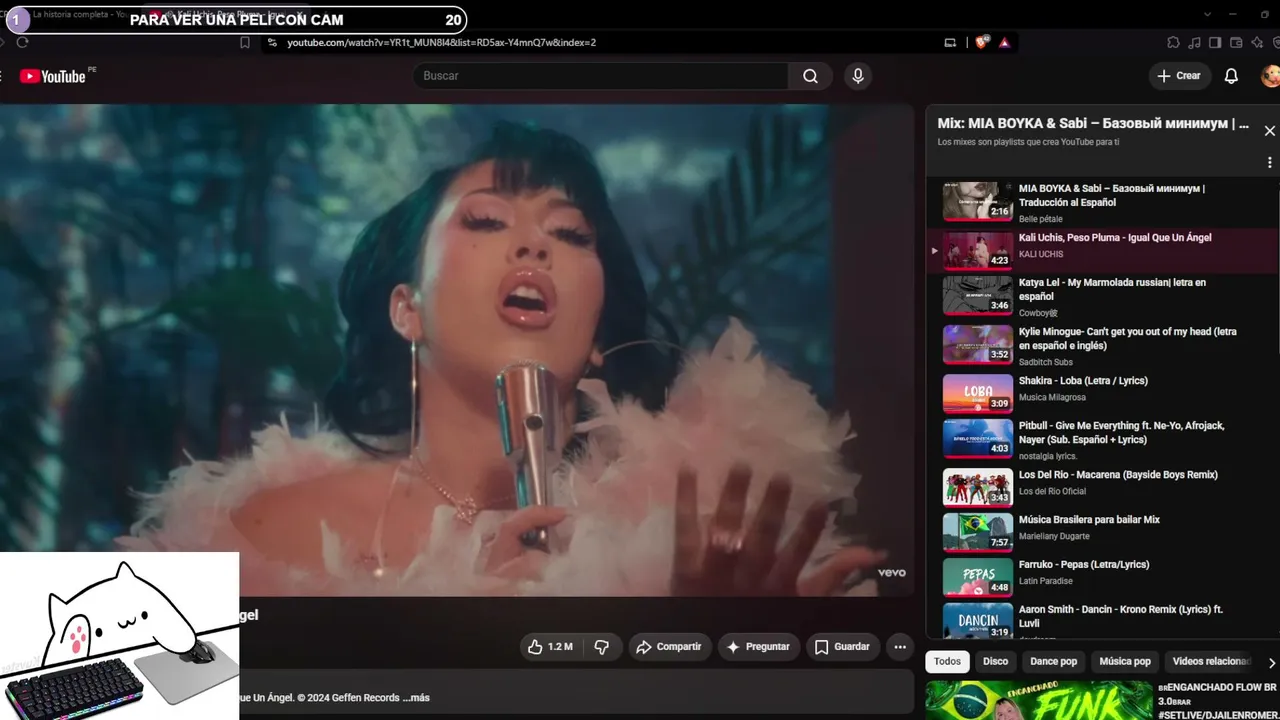Select the Videos relacionados filter chip
The width and height of the screenshot is (1280, 720).
1211,661
